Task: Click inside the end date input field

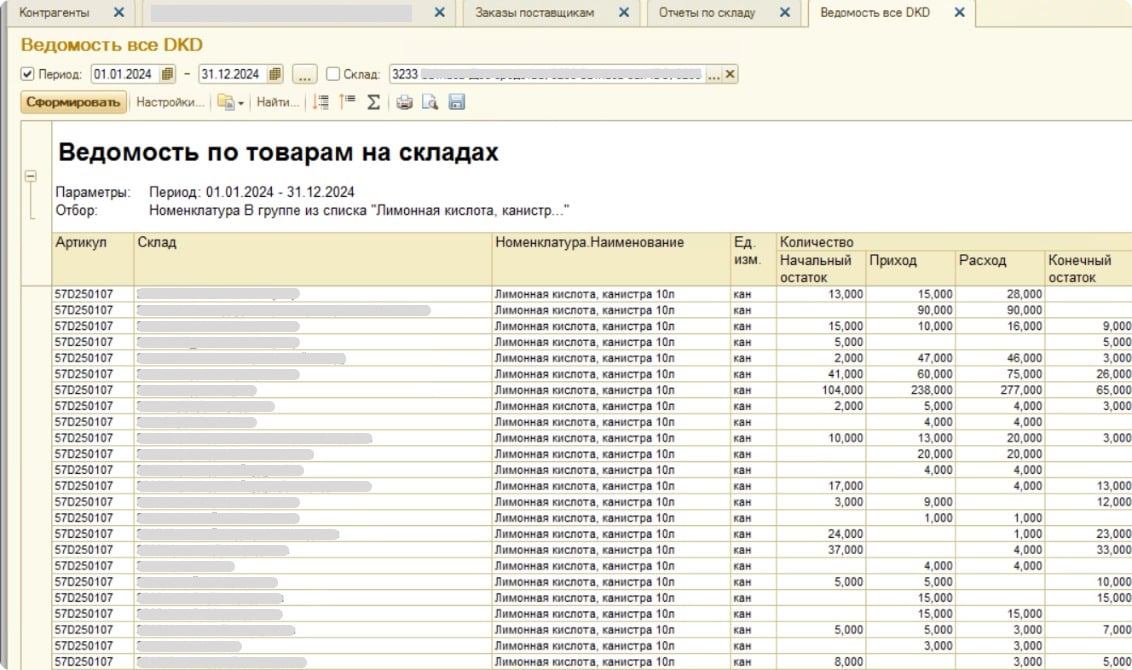Action: [x=230, y=73]
